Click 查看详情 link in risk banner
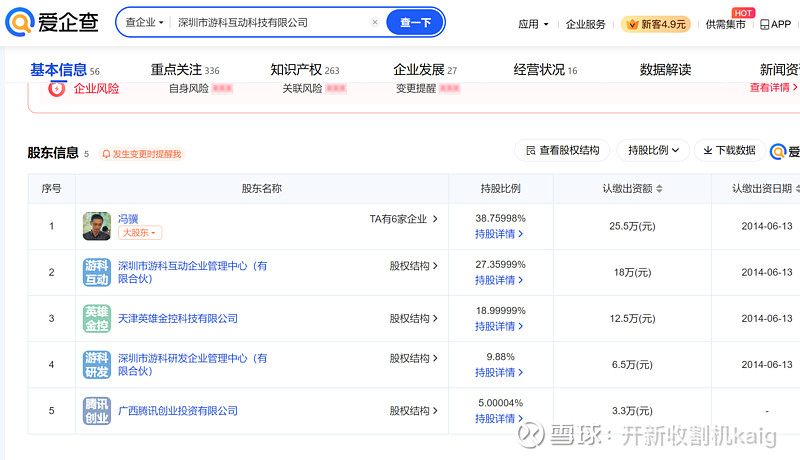Image resolution: width=800 pixels, height=460 pixels. click(773, 87)
